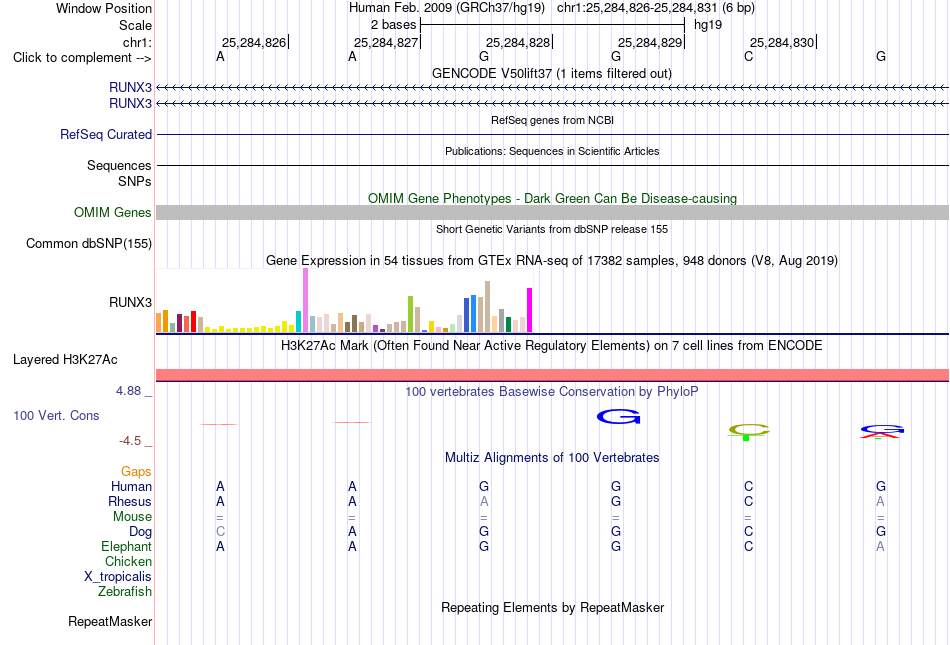The width and height of the screenshot is (950, 645).
Task: Select the Zebrafish alignment row label
Action: click(x=125, y=591)
